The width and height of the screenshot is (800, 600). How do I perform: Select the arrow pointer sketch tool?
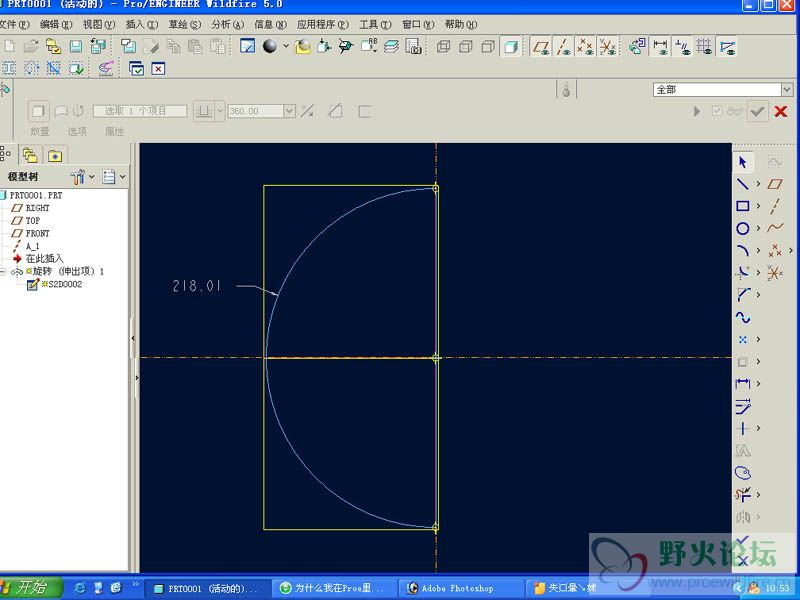click(x=742, y=162)
